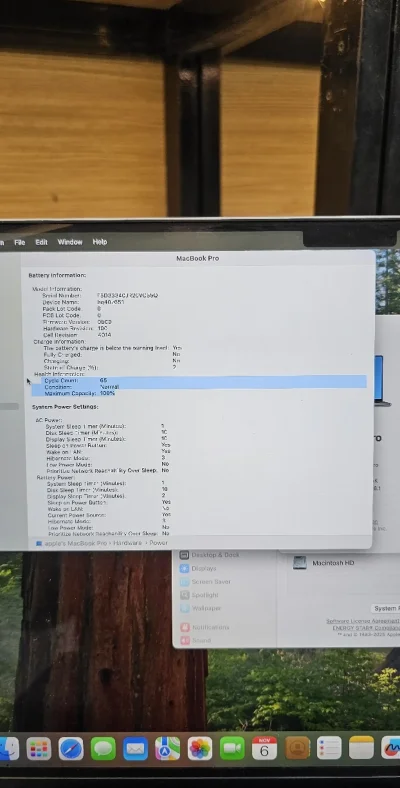400x788 pixels.
Task: Click the System Power Settings heading
Action: tap(65, 407)
